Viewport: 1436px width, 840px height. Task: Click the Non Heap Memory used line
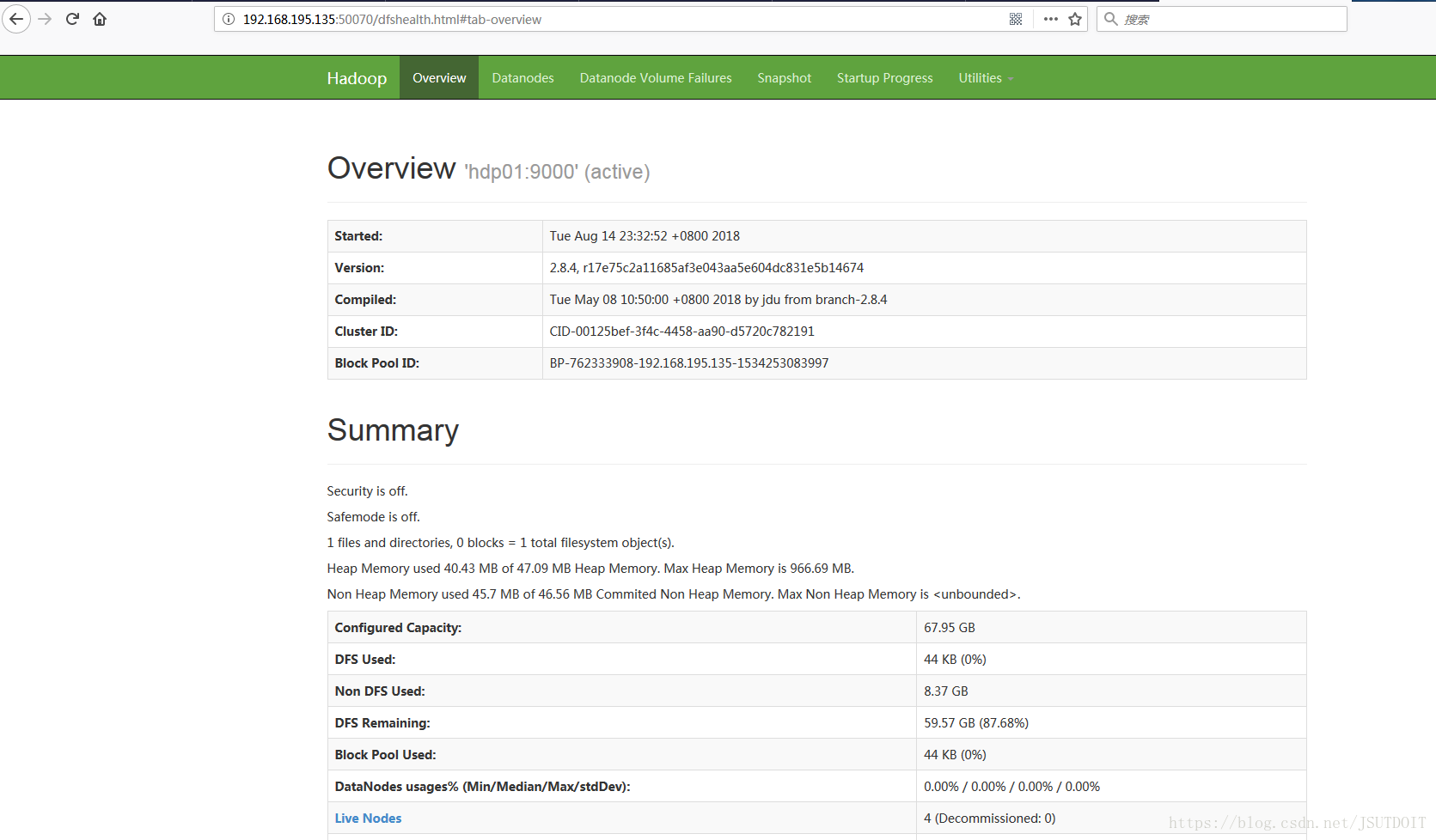[x=674, y=594]
